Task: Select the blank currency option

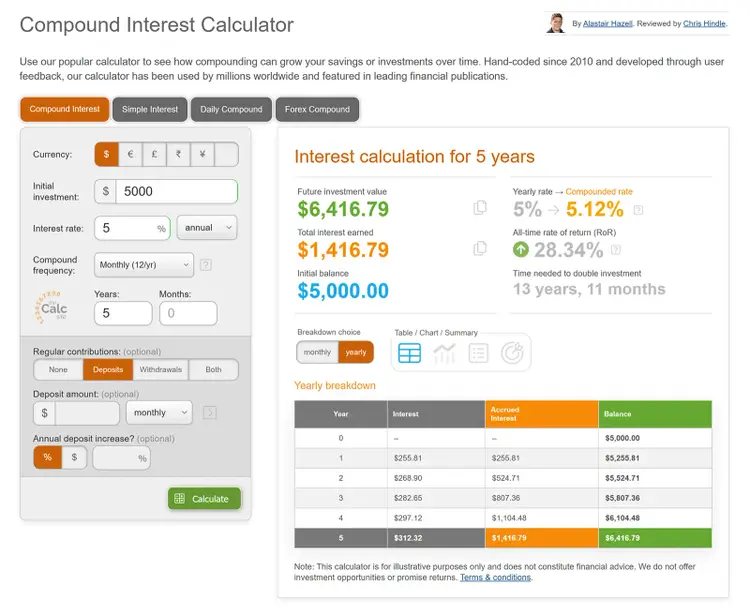Action: [227, 154]
